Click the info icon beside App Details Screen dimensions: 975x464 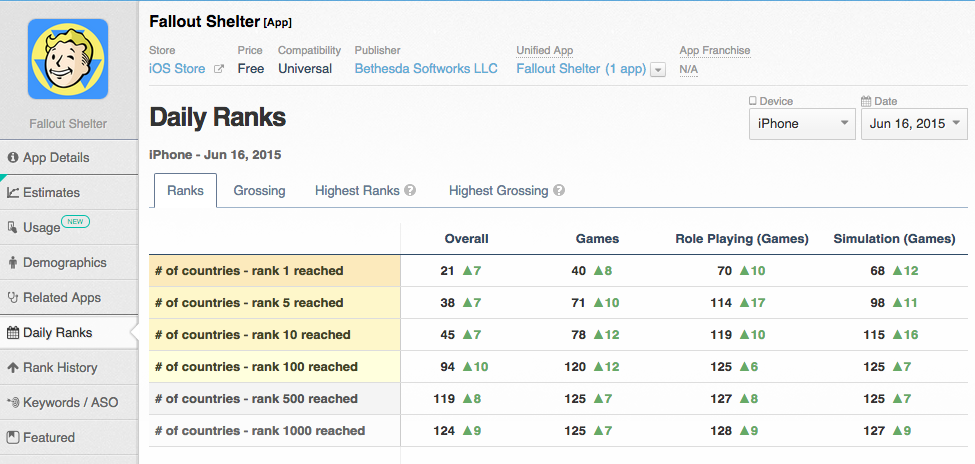(12, 157)
